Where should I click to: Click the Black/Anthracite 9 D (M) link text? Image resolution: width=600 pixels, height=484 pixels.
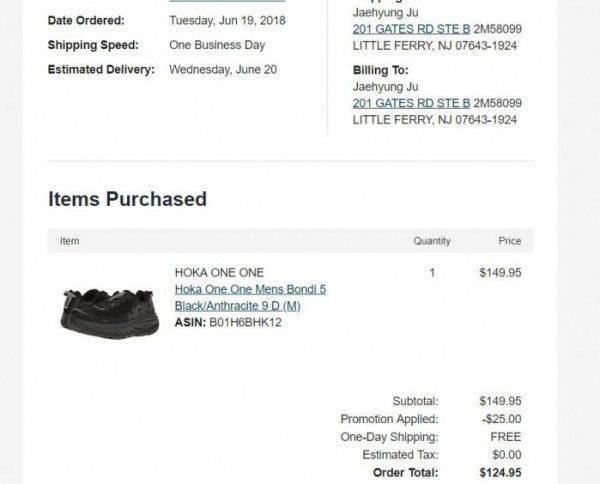(x=238, y=306)
